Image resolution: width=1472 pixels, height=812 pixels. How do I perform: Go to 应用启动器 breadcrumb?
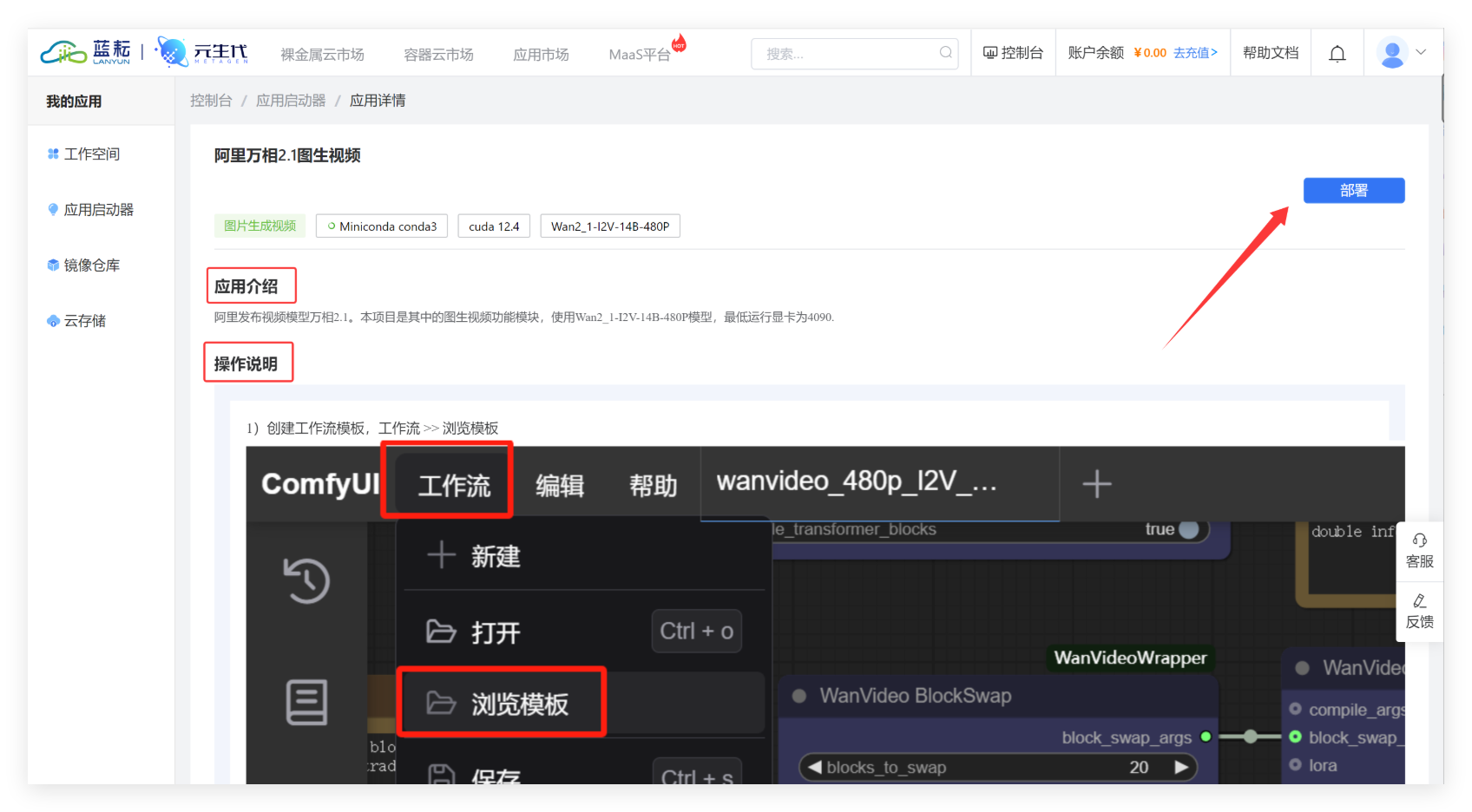tap(291, 101)
